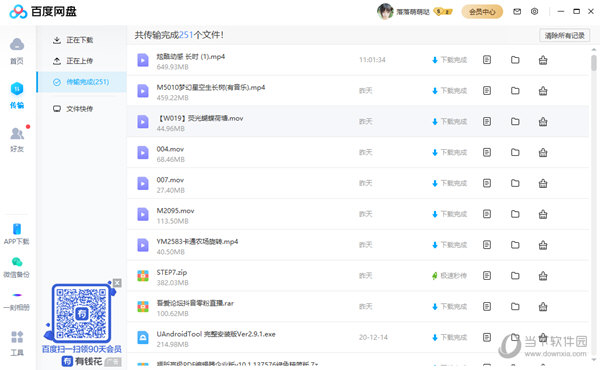The image size is (600, 370).
Task: Open file icon for M5010 mp4 row
Action: [487, 91]
